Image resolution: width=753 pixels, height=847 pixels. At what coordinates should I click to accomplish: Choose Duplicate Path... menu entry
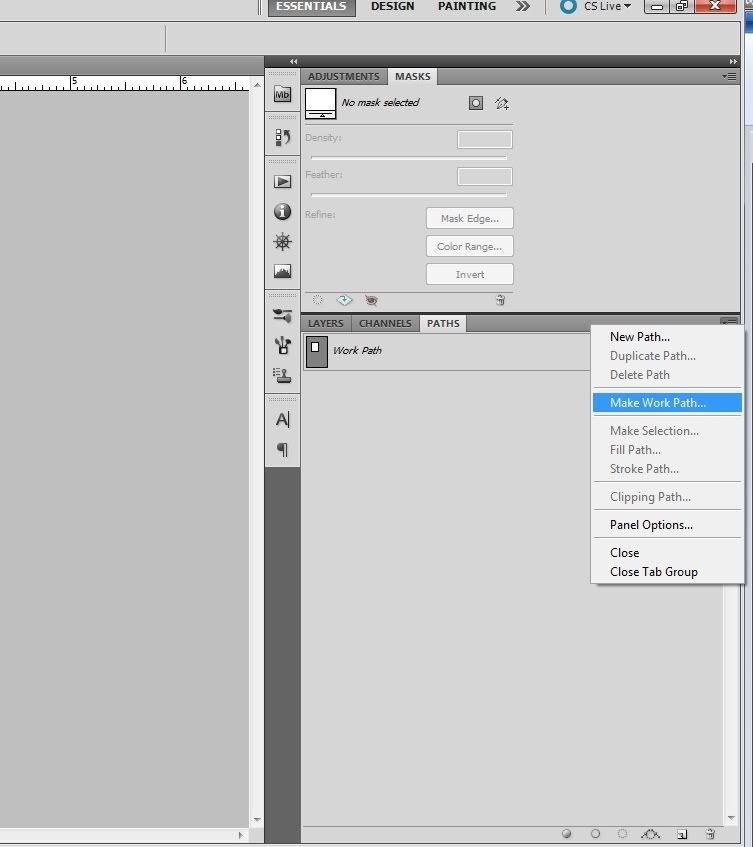coord(667,355)
